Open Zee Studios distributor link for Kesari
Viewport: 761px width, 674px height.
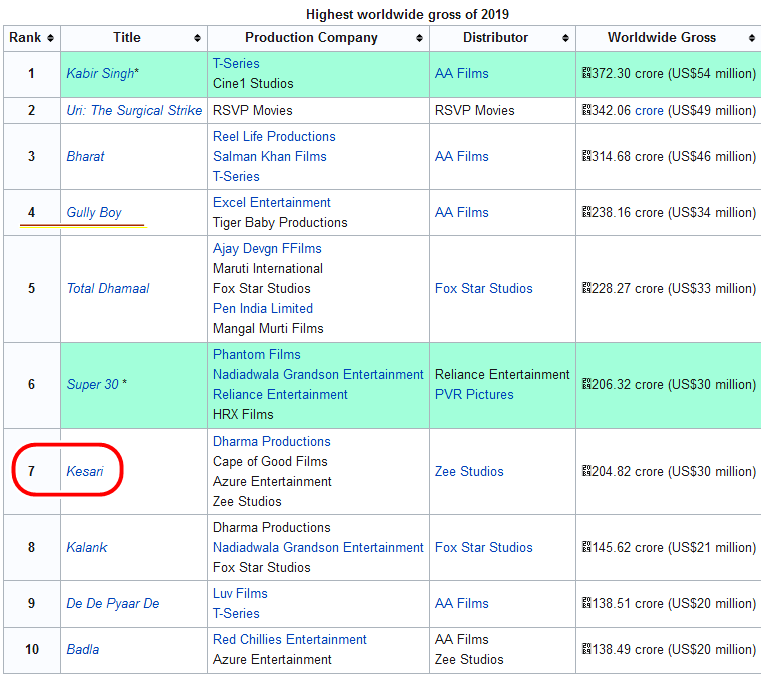click(x=469, y=471)
